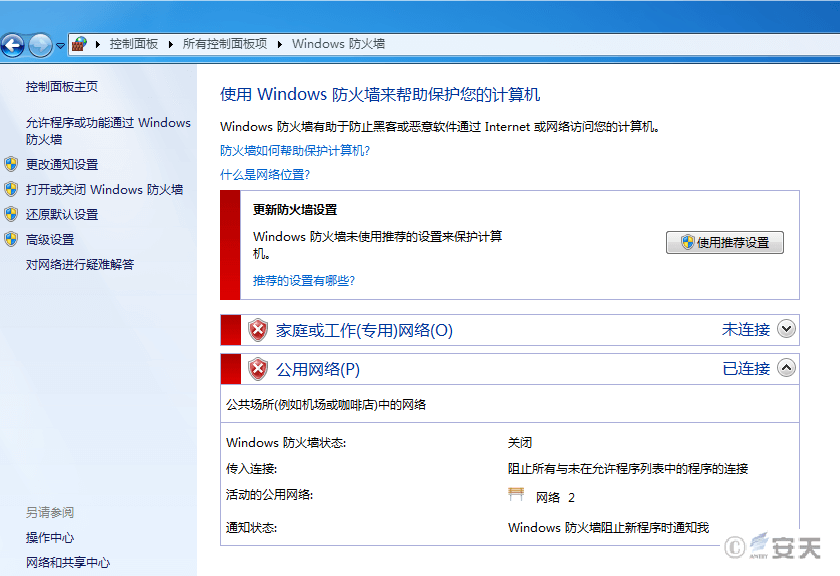The image size is (840, 576).
Task: Open 网络和共享中心 link
Action: click(x=68, y=563)
